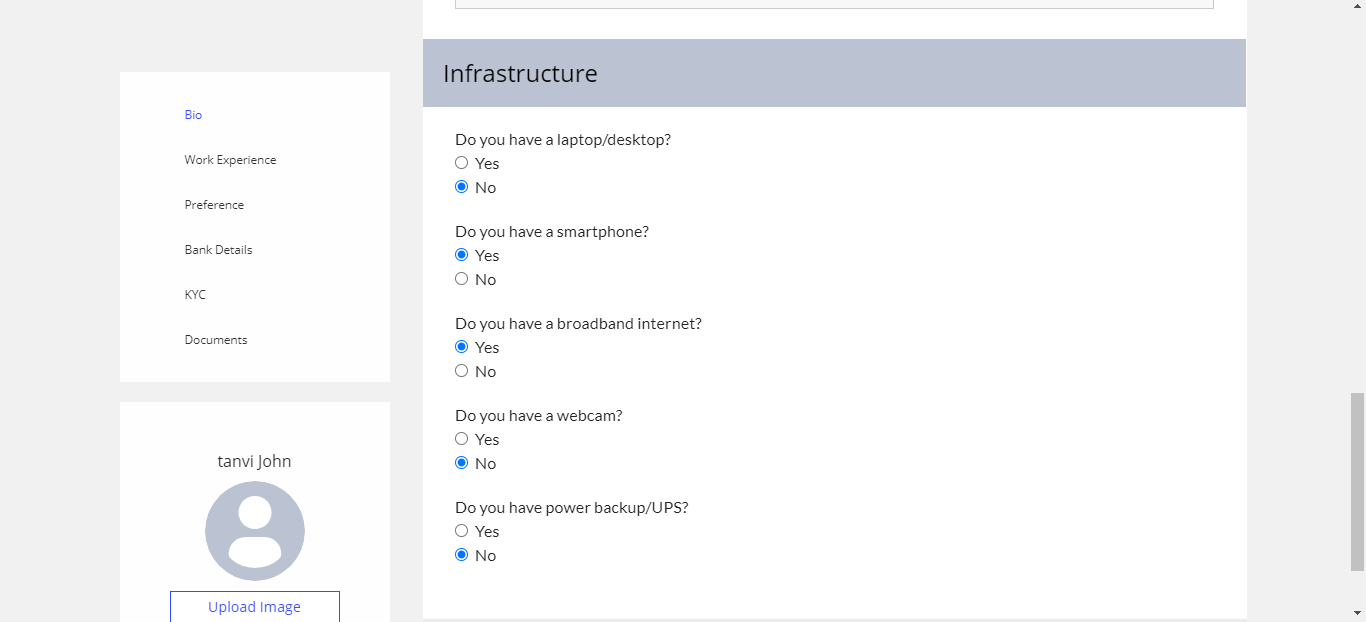Select Yes for laptop/desktop question
The height and width of the screenshot is (622, 1366).
[x=461, y=163]
